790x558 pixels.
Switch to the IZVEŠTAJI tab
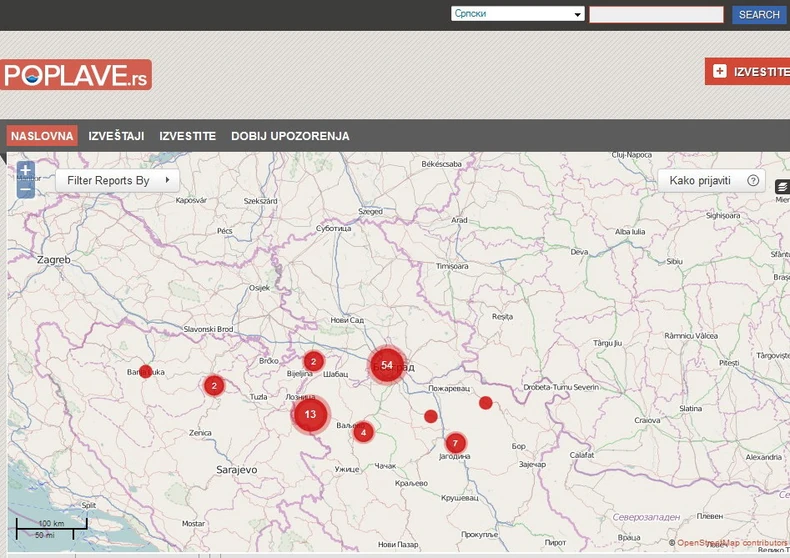tap(116, 136)
